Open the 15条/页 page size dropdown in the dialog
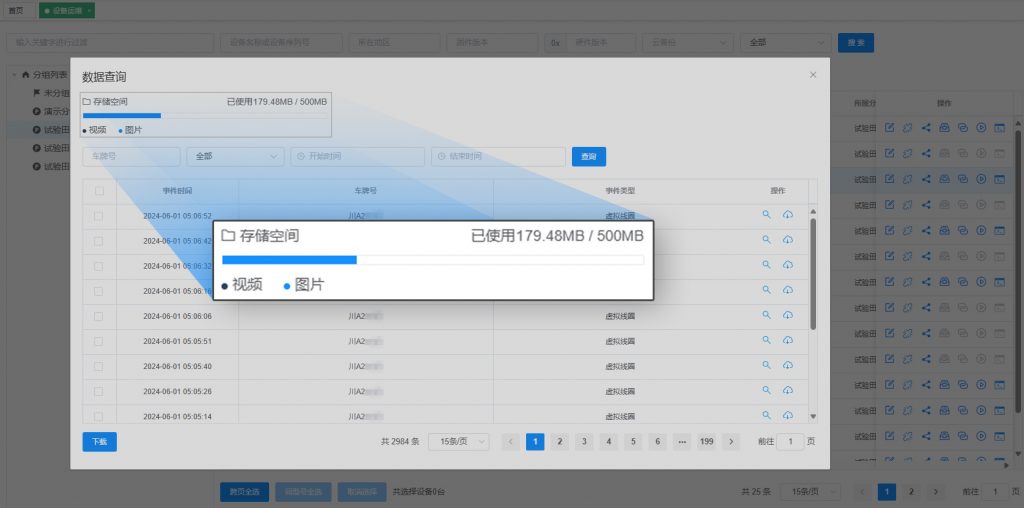The image size is (1024, 508). tap(458, 441)
